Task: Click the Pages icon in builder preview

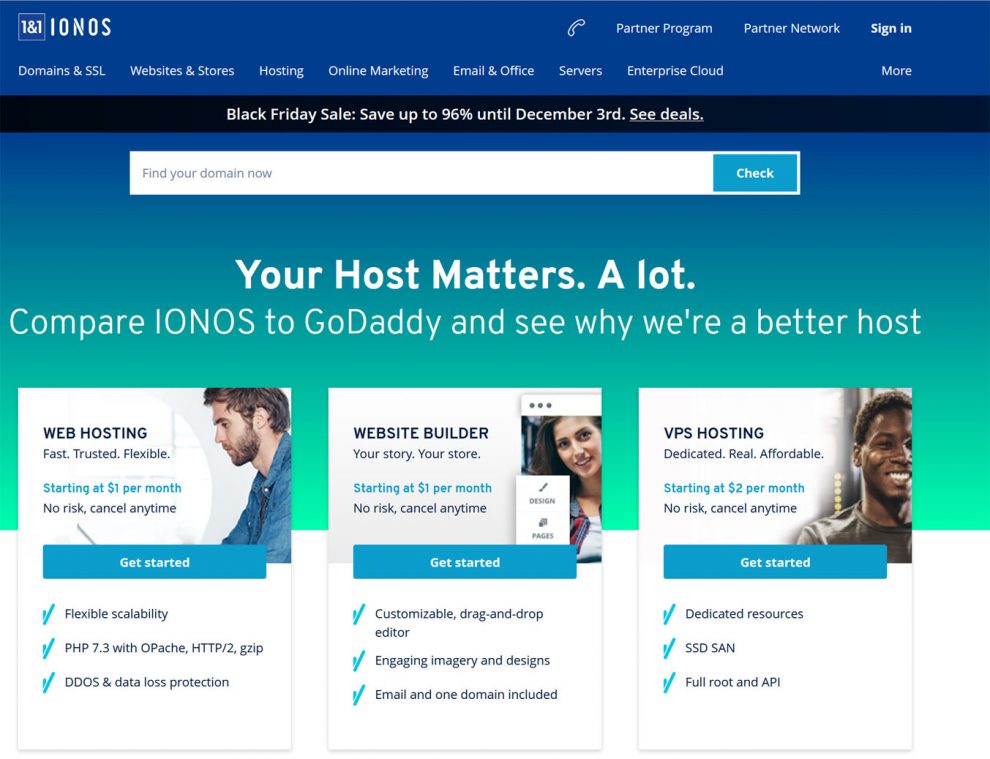Action: click(x=543, y=522)
